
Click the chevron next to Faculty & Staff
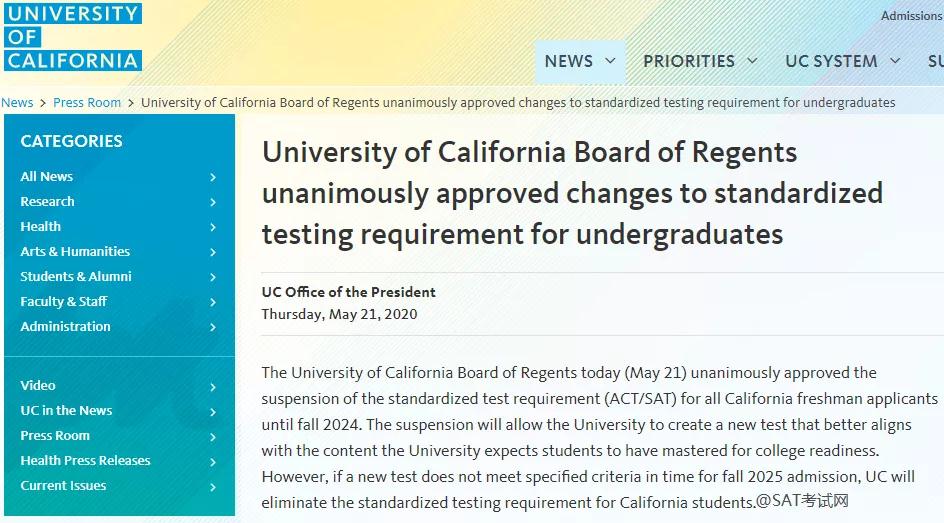[213, 302]
